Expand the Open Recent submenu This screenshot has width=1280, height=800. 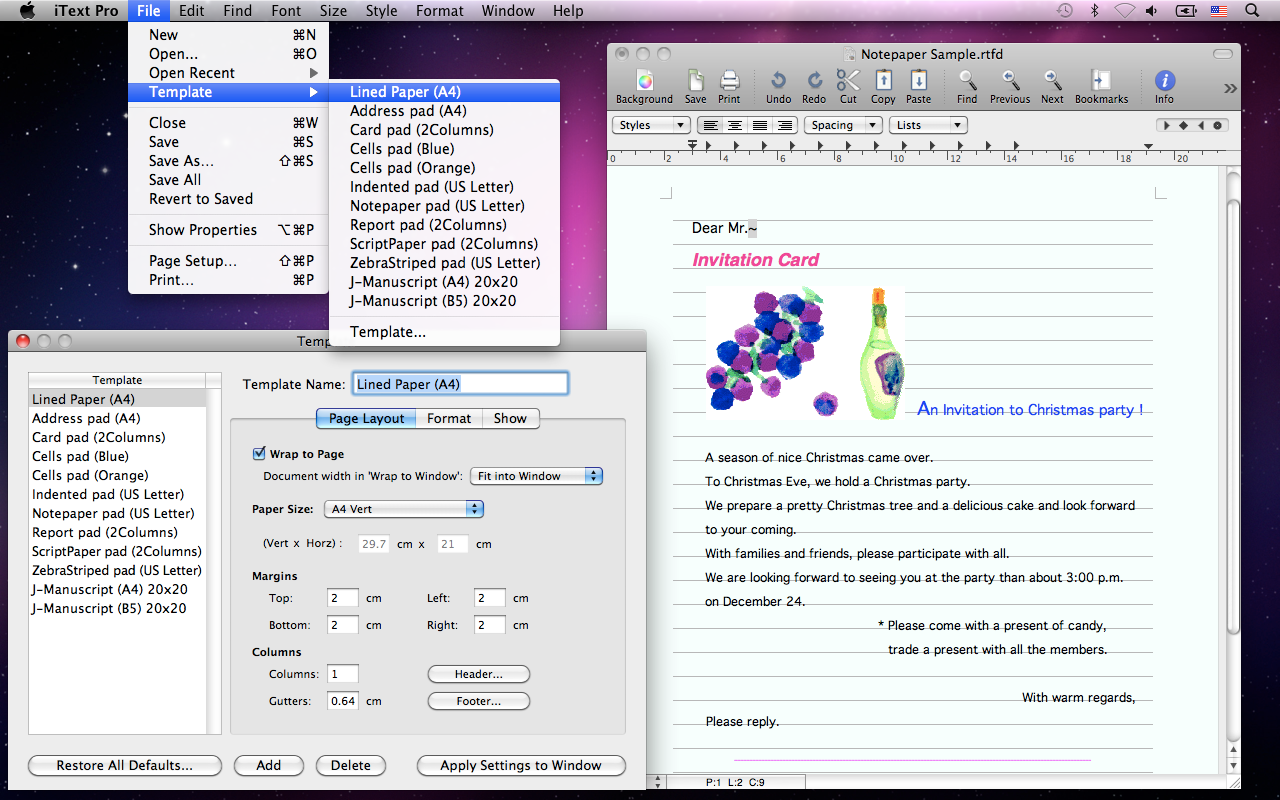click(x=228, y=73)
